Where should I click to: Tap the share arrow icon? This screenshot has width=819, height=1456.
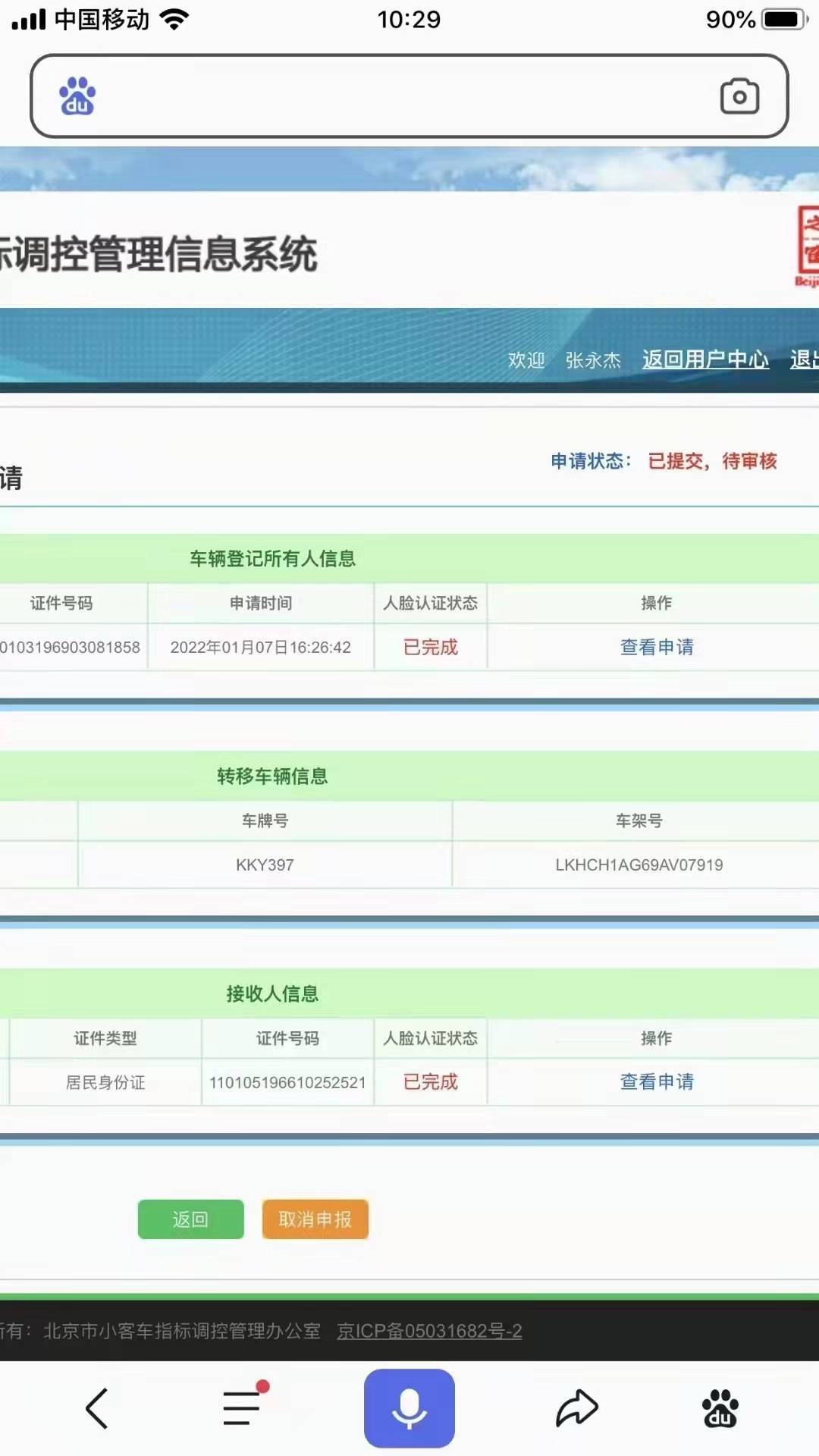coord(577,1408)
